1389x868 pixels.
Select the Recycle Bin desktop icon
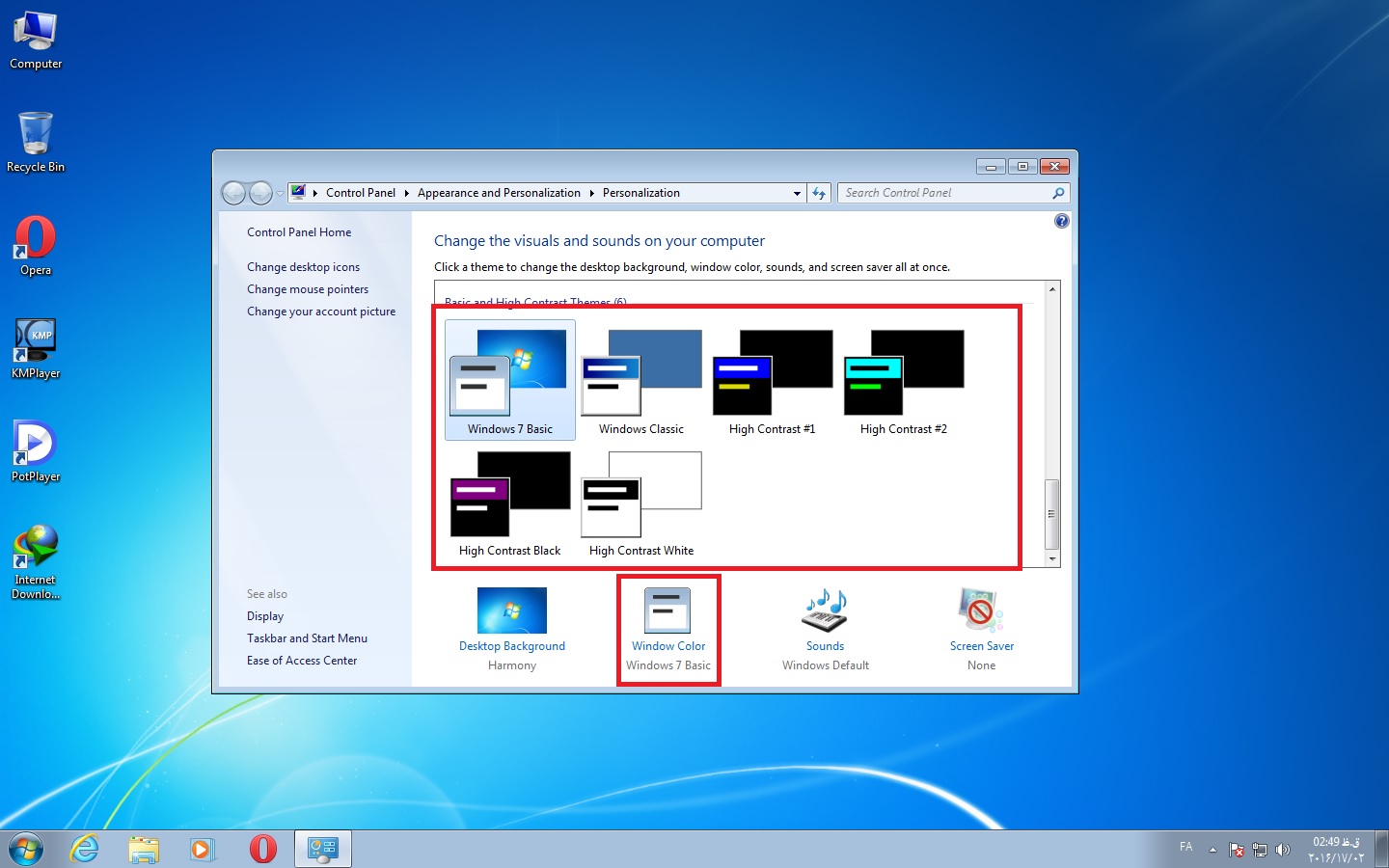click(36, 142)
